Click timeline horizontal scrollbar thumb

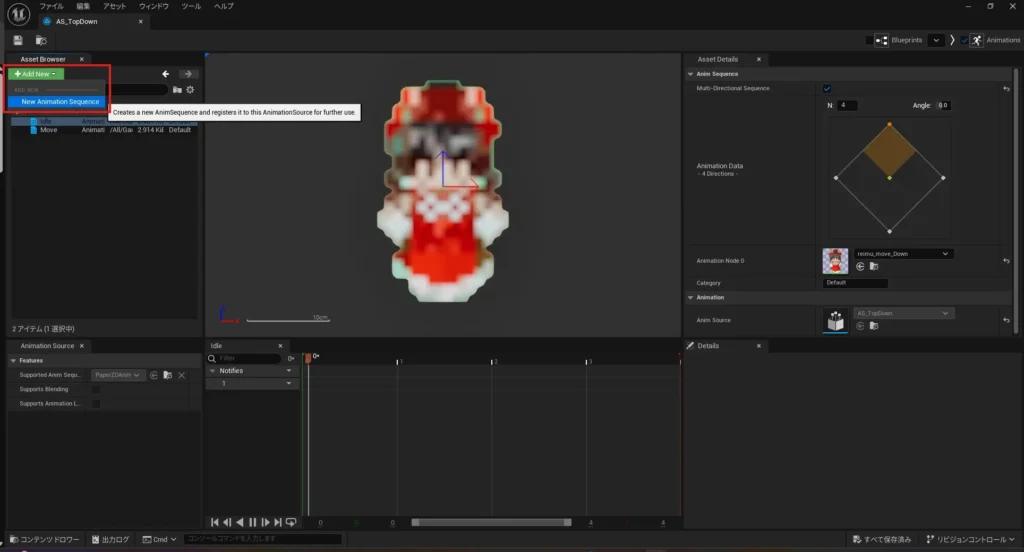pos(491,523)
